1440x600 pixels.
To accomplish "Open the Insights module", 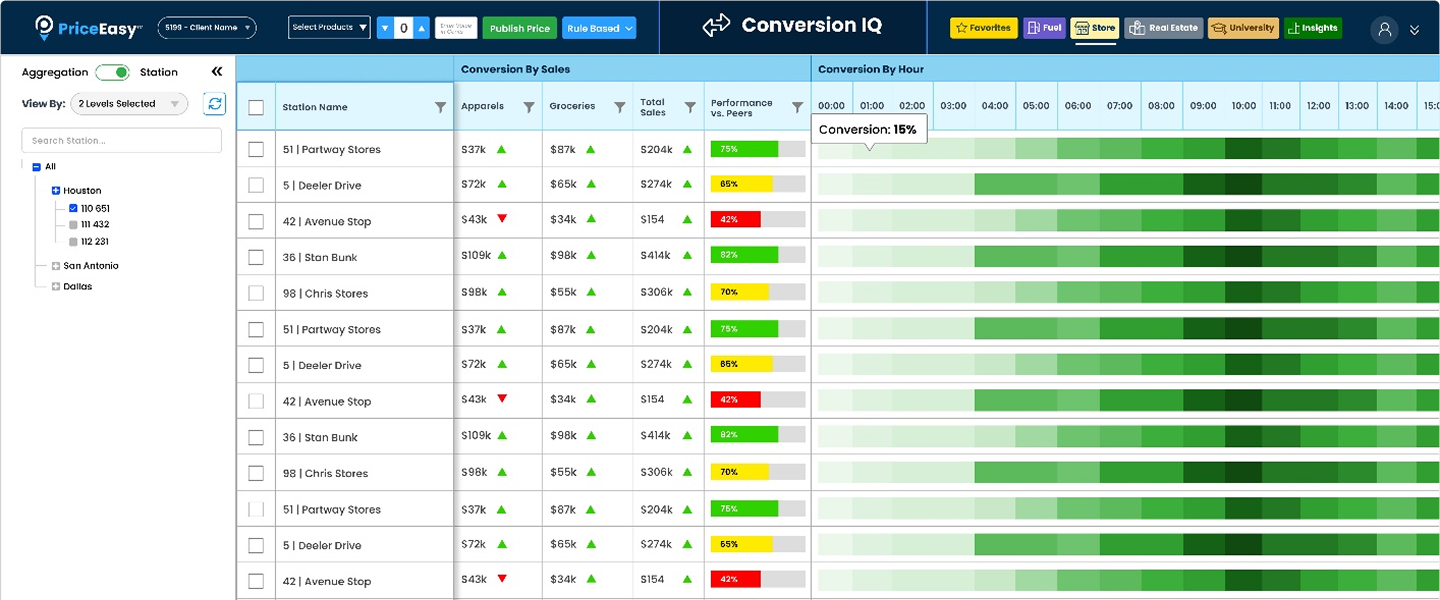I will (x=1313, y=28).
